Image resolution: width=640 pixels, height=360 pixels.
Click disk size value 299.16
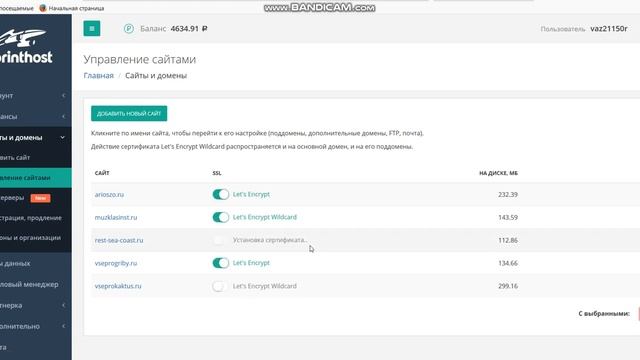point(508,286)
